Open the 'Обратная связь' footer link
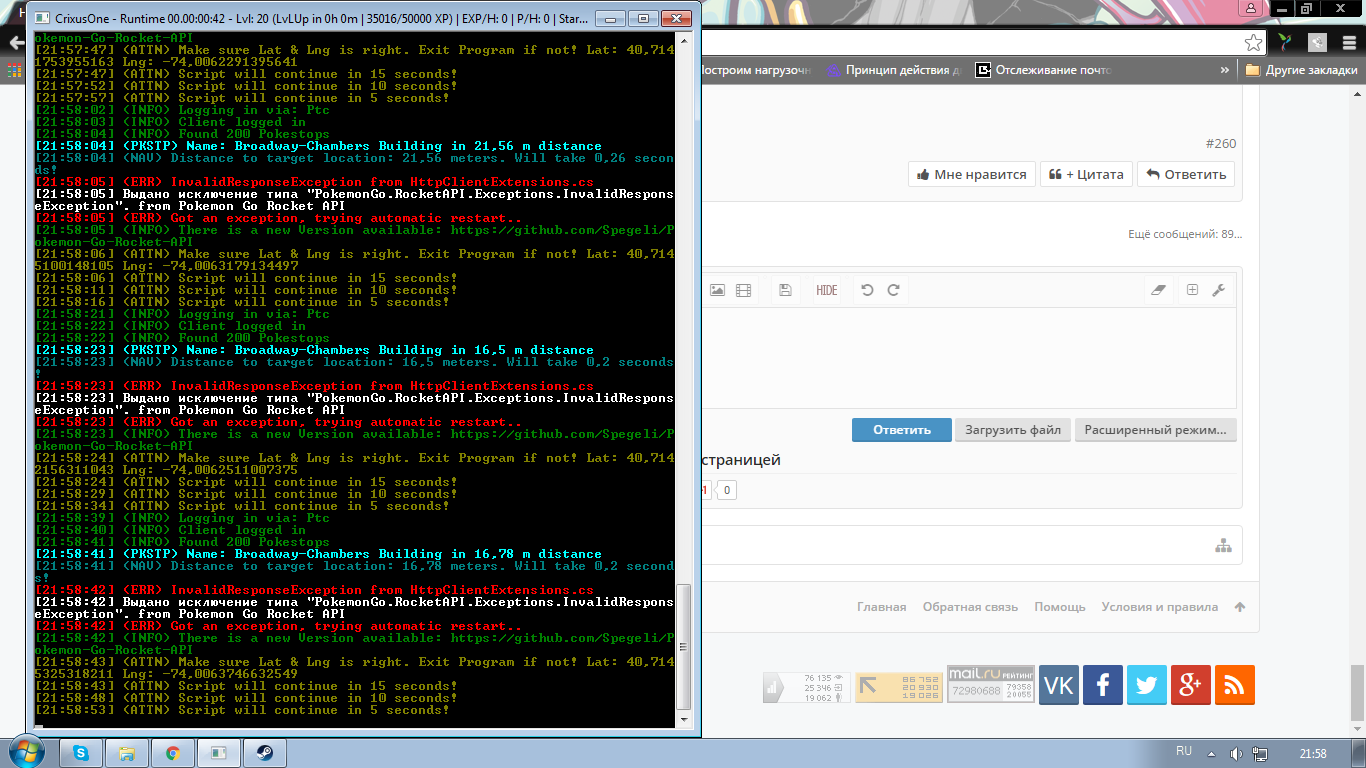This screenshot has height=768, width=1366. (970, 607)
